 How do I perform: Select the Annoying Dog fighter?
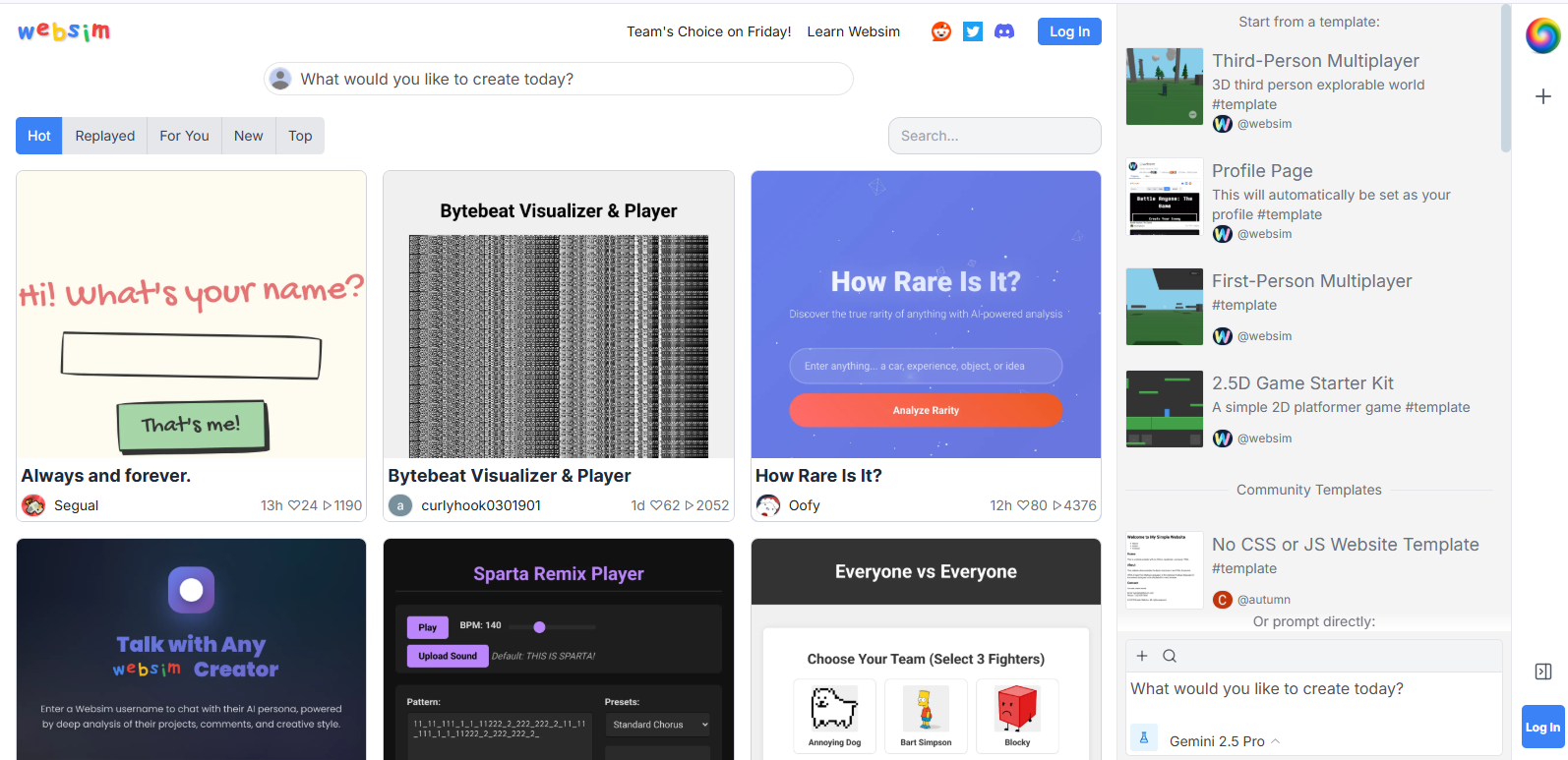tap(834, 717)
